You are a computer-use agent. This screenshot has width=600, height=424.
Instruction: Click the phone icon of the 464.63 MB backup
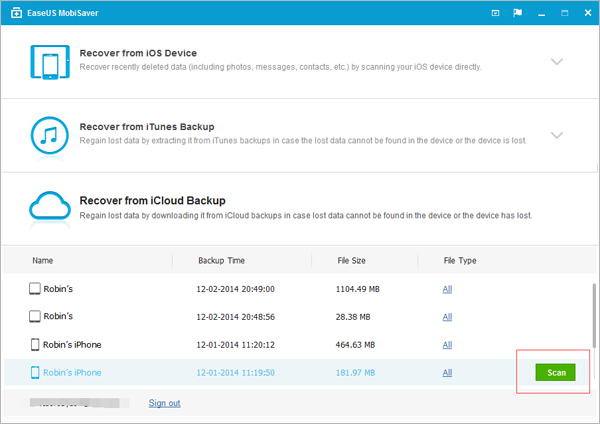[35, 344]
